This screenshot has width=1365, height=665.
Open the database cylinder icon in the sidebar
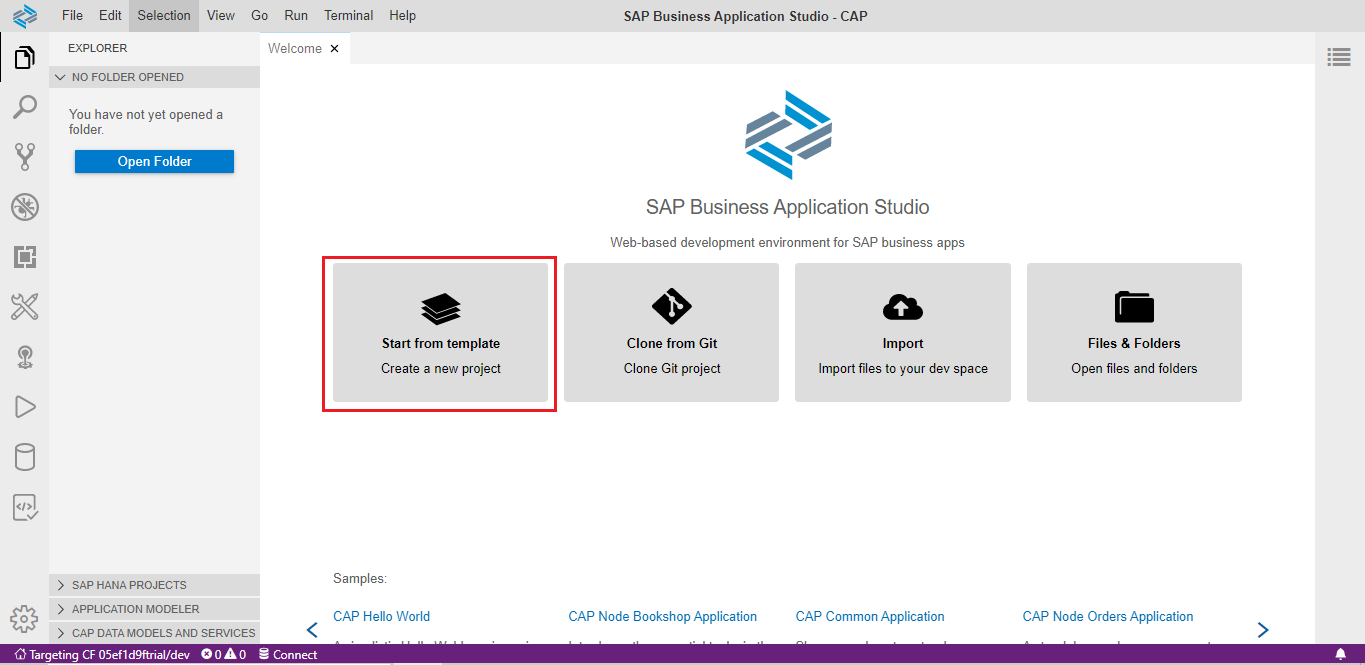(x=24, y=457)
